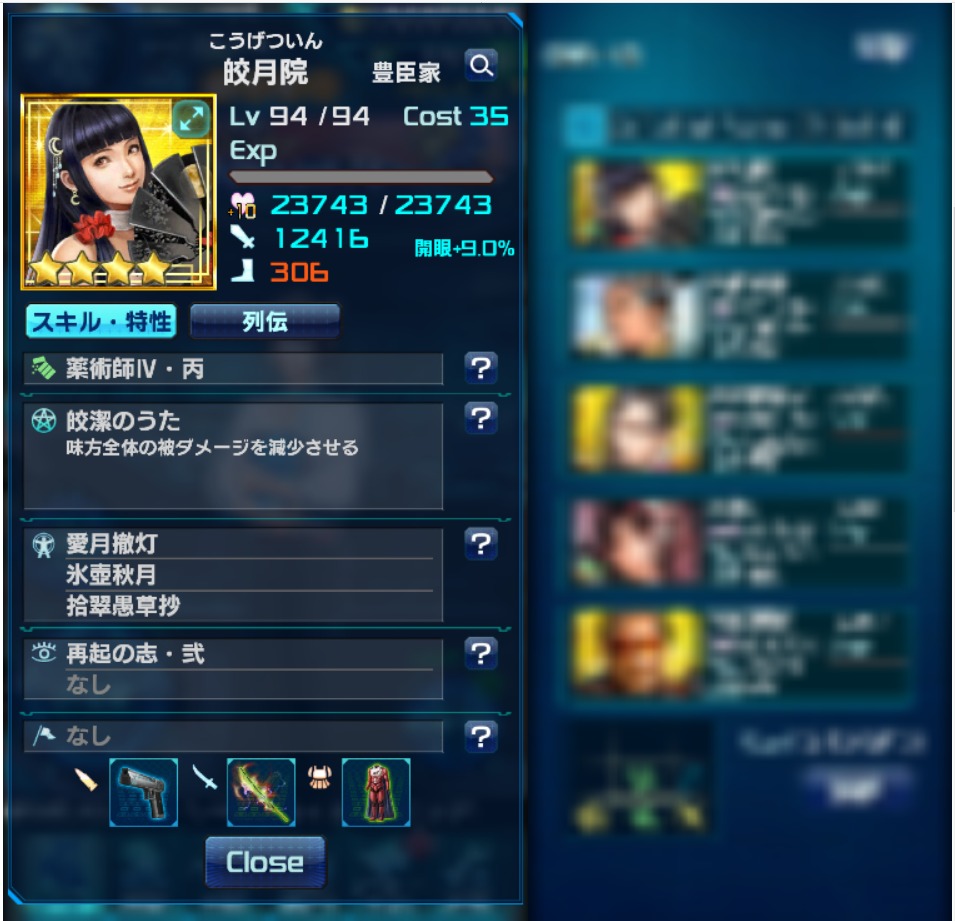Switch to the 列伝 tab
Viewport: 955px width, 921px height.
point(265,321)
